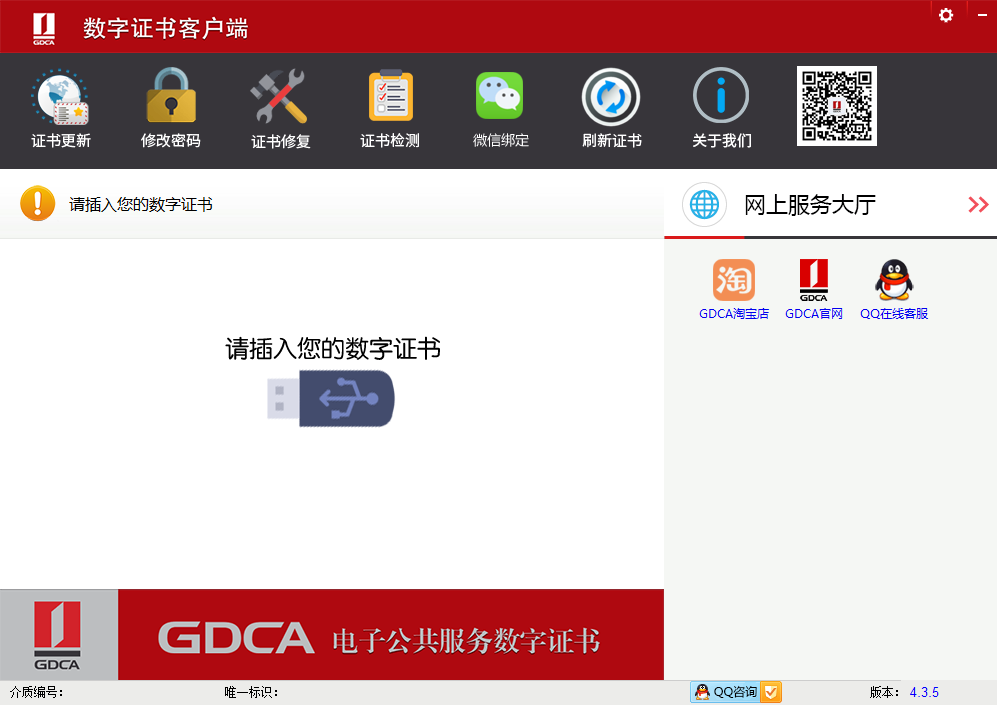
Task: Click the globe icon beside 网上服务大厅
Action: tap(704, 205)
